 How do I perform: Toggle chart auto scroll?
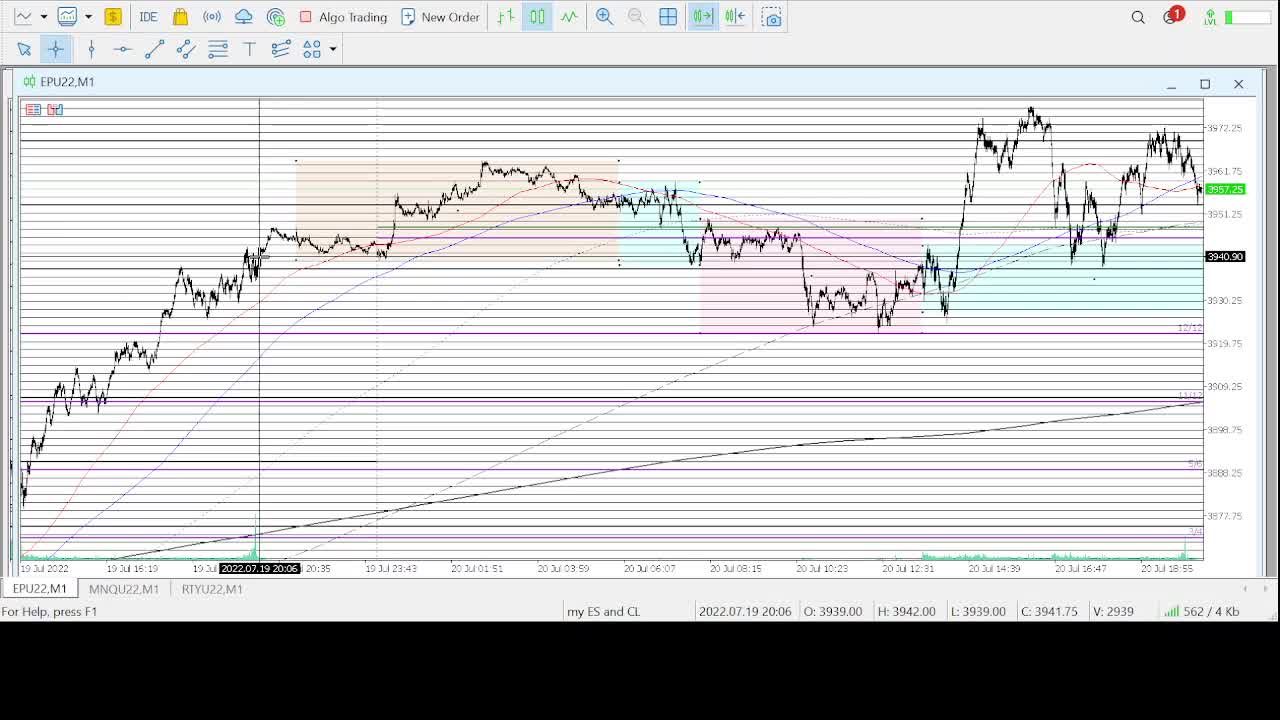(703, 17)
